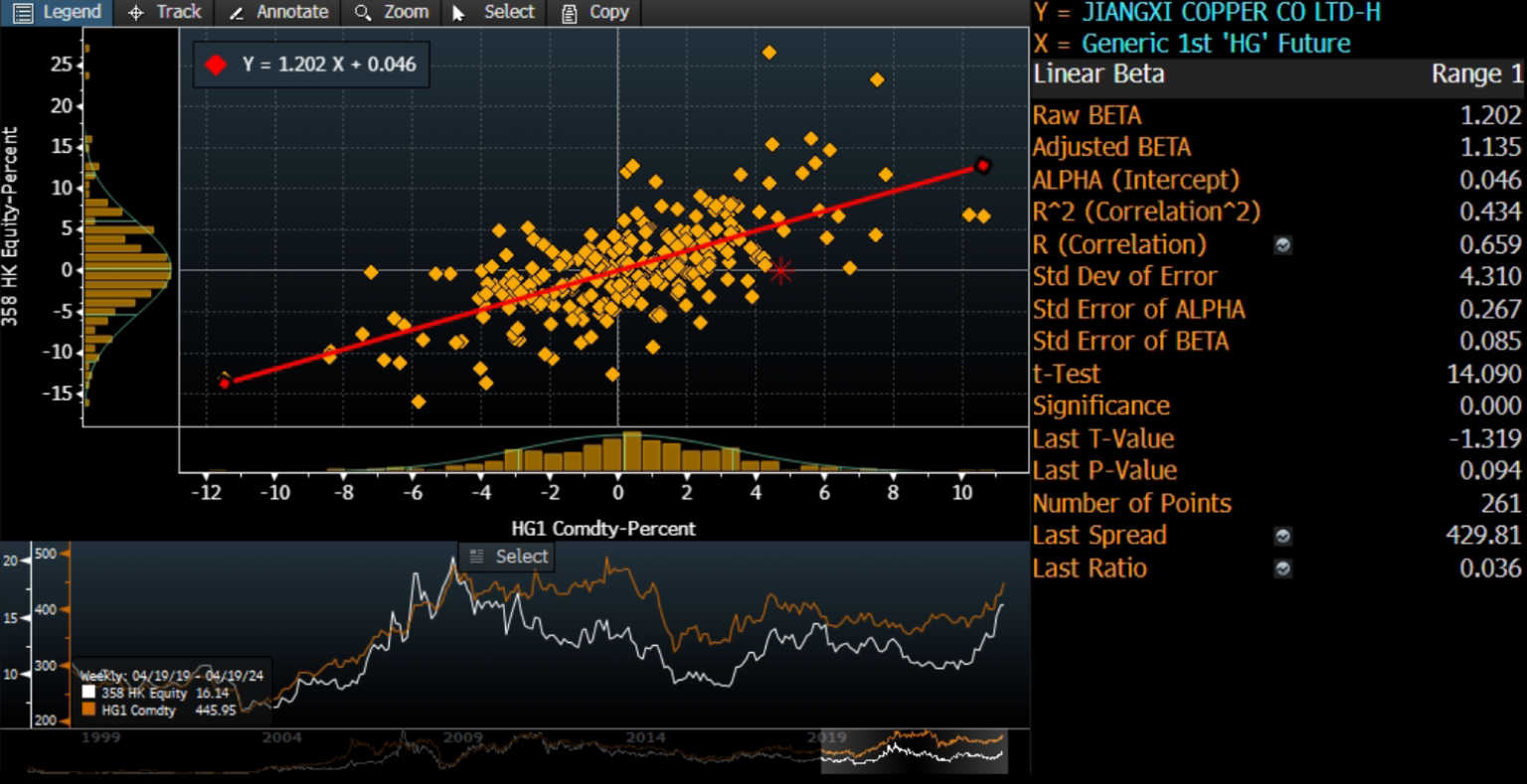Screen dimensions: 1527x784
Task: Activate the Track crosshair tool
Action: click(x=165, y=12)
